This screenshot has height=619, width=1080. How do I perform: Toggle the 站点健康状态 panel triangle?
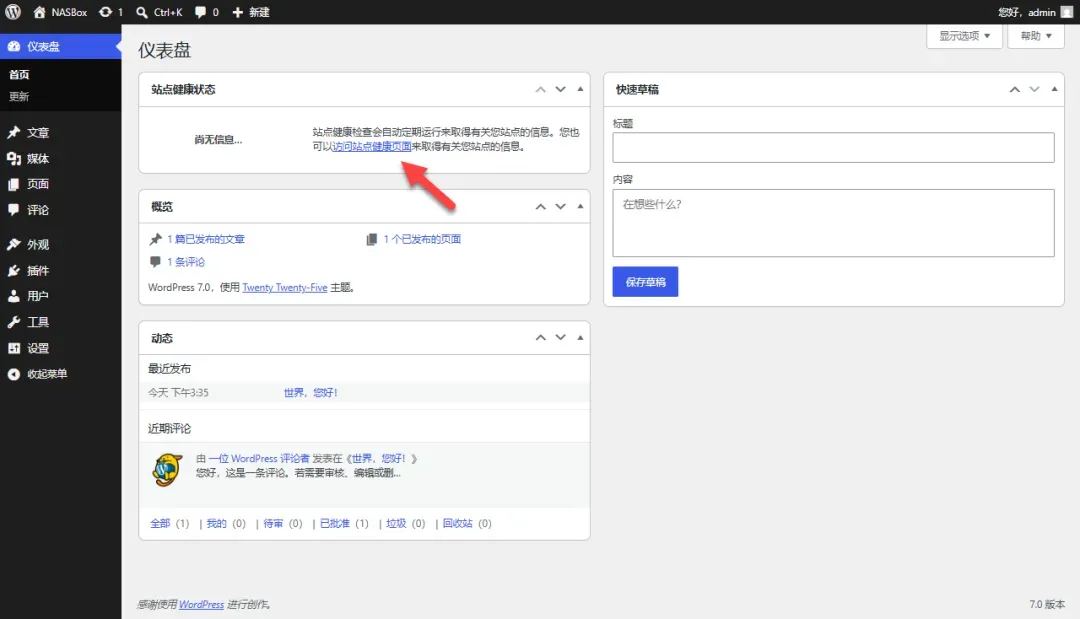pyautogui.click(x=580, y=89)
